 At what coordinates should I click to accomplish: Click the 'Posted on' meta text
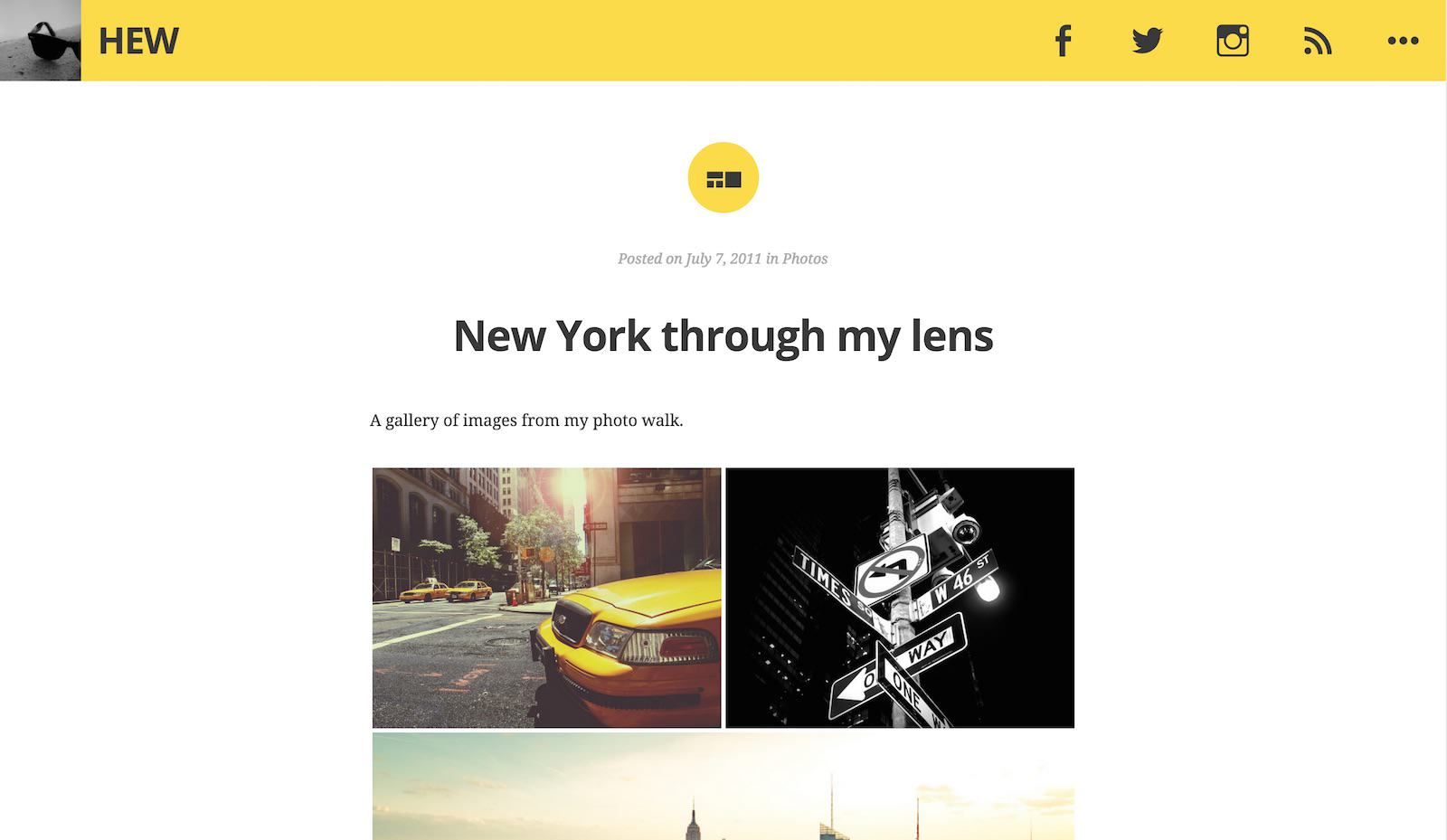coord(650,259)
